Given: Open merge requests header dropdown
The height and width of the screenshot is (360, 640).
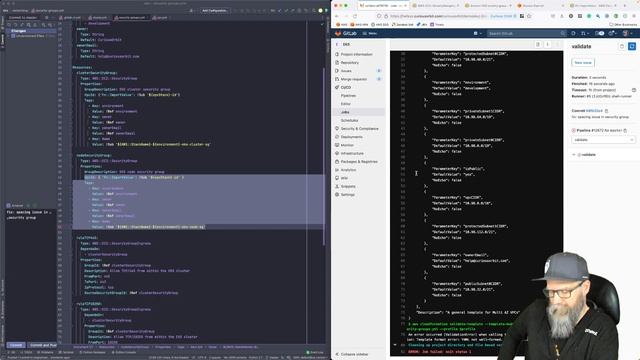Looking at the screenshot, I should point(584,33).
